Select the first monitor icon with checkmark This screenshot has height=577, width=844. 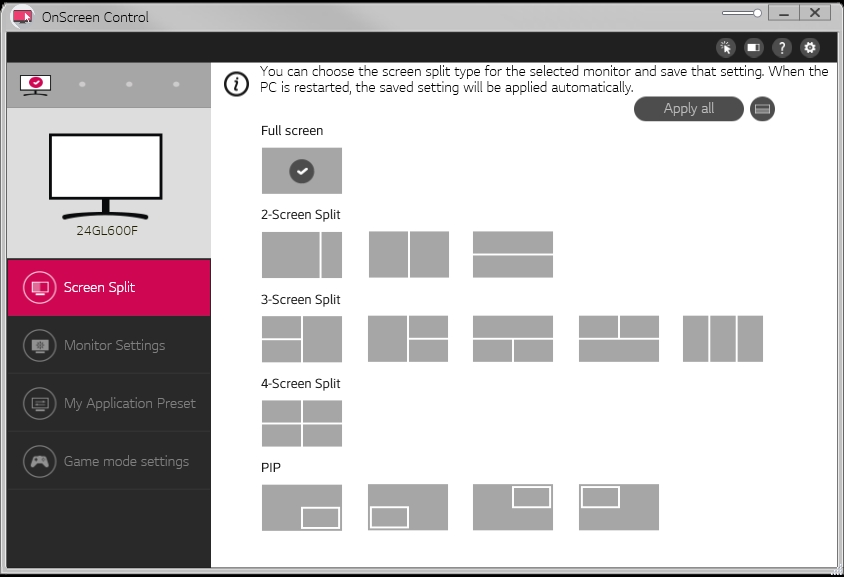tap(36, 85)
